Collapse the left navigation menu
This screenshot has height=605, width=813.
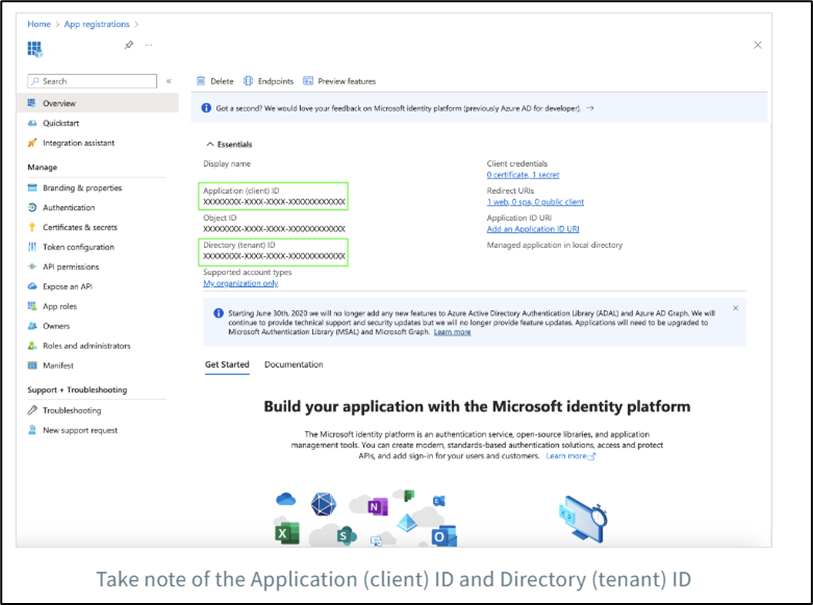tap(169, 81)
